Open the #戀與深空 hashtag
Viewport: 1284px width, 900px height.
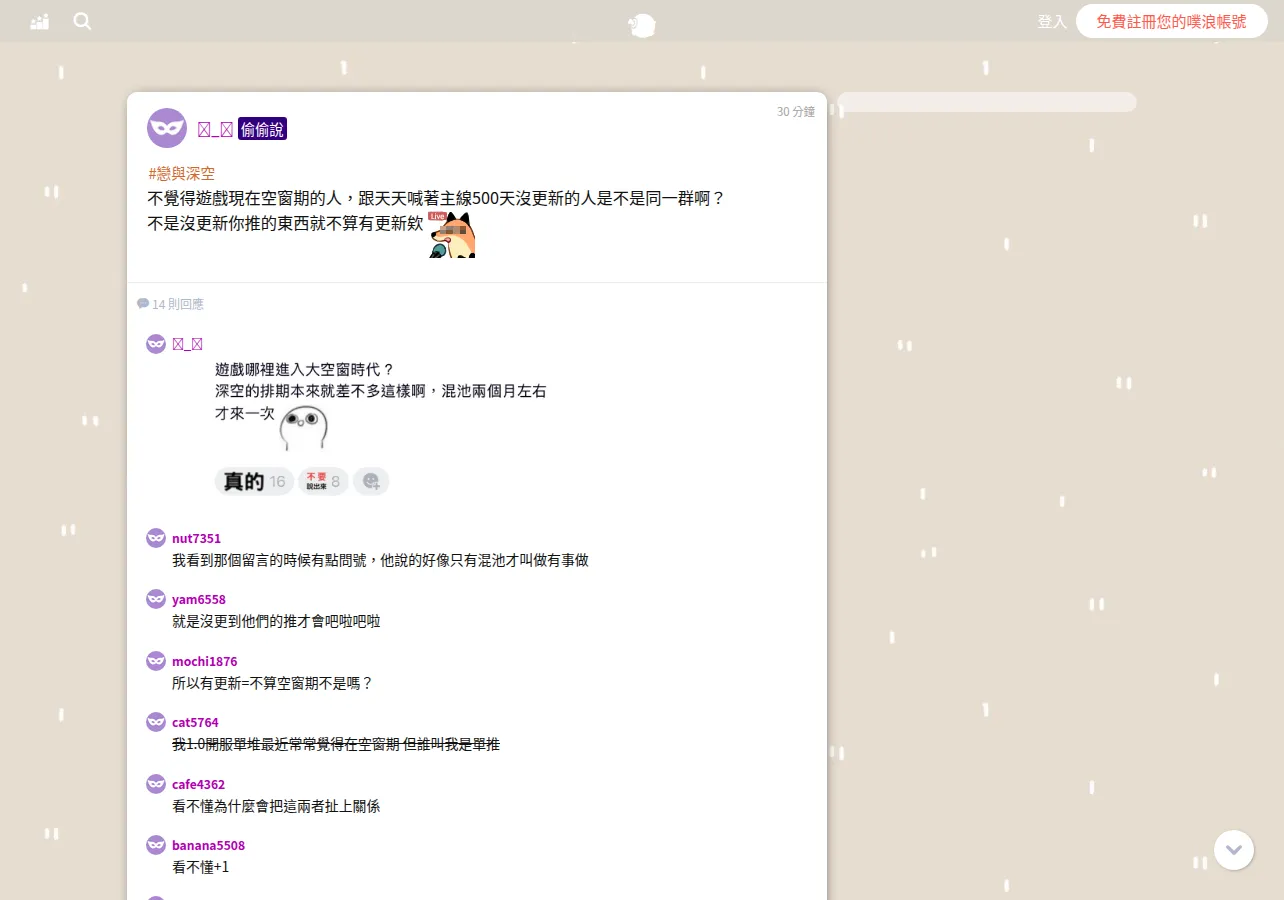[x=181, y=173]
